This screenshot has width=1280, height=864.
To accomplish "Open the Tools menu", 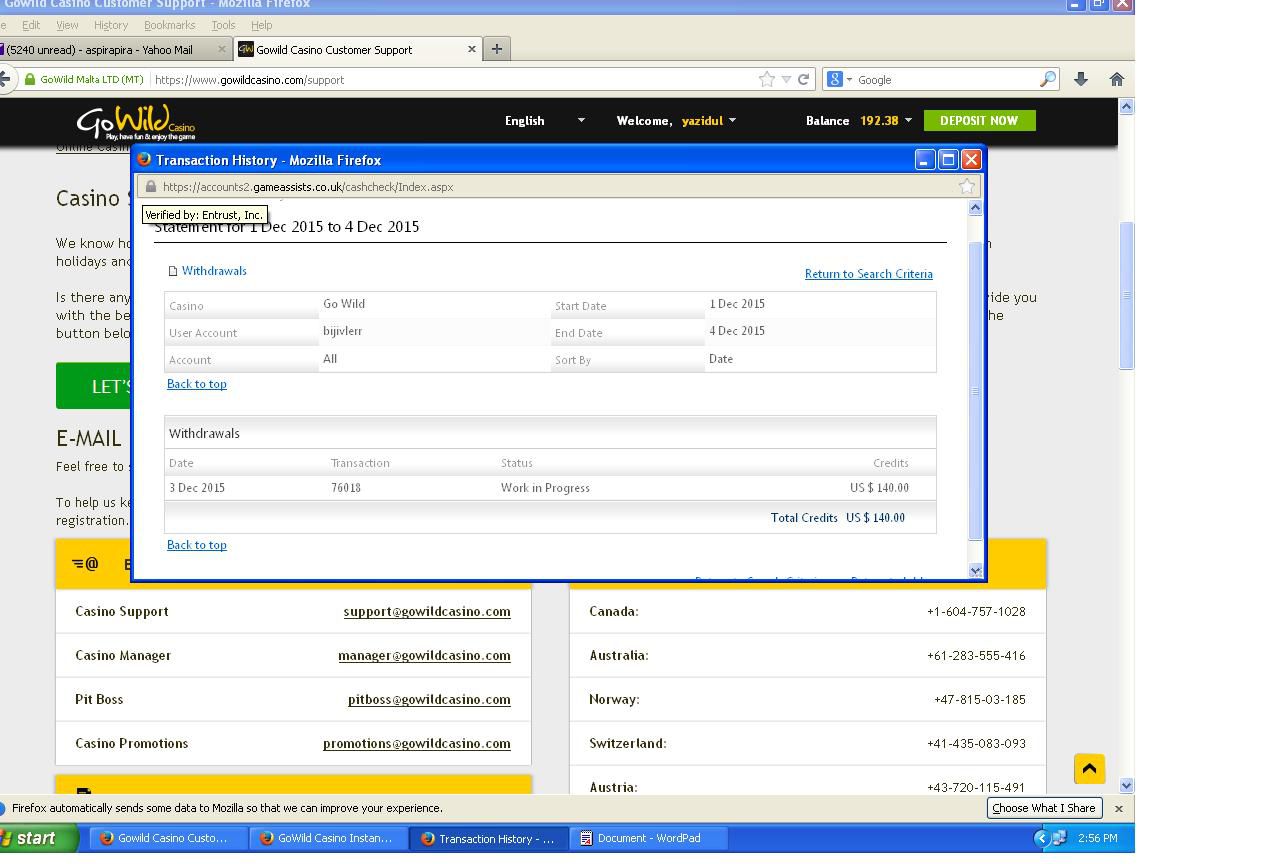I will point(223,25).
